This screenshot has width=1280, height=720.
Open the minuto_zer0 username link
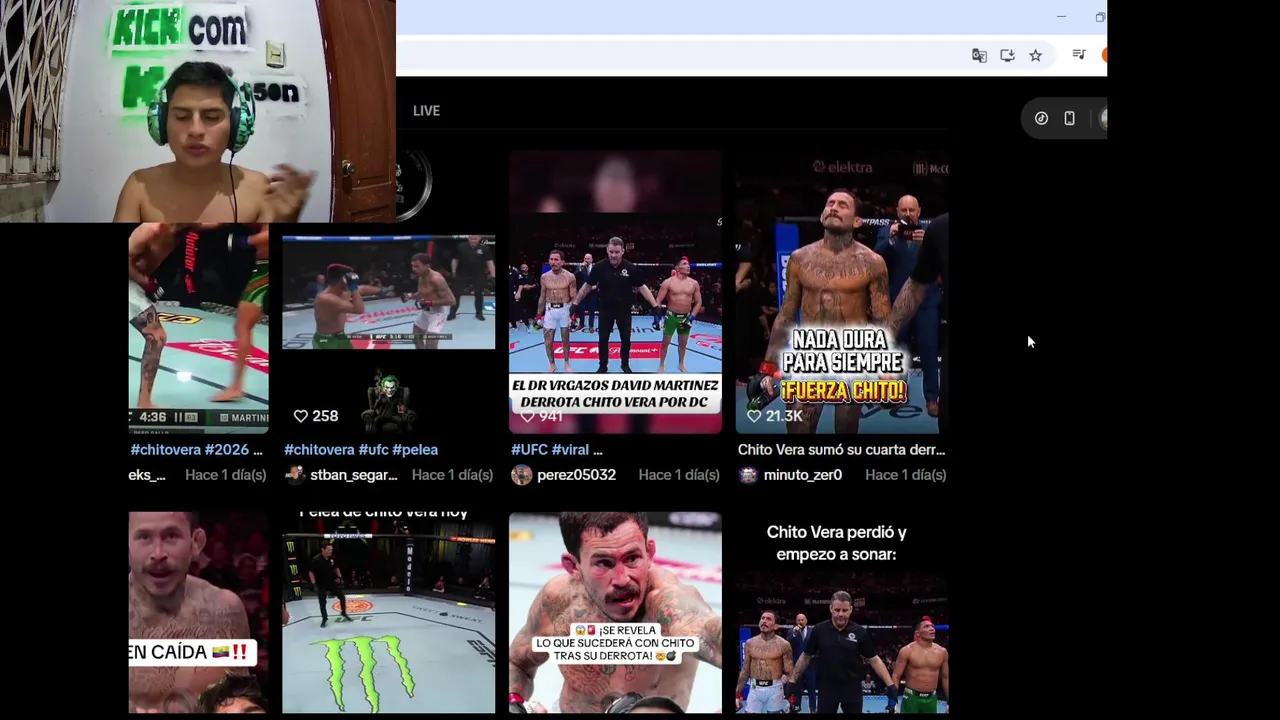point(802,475)
